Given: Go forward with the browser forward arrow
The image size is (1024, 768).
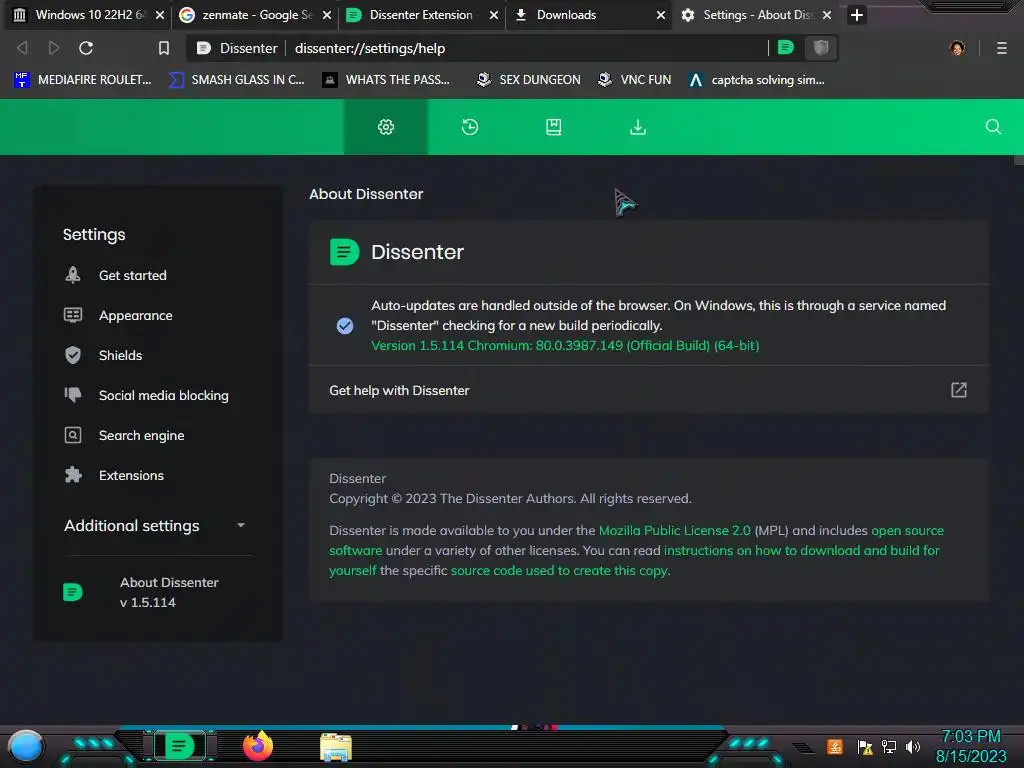Looking at the screenshot, I should coord(54,48).
